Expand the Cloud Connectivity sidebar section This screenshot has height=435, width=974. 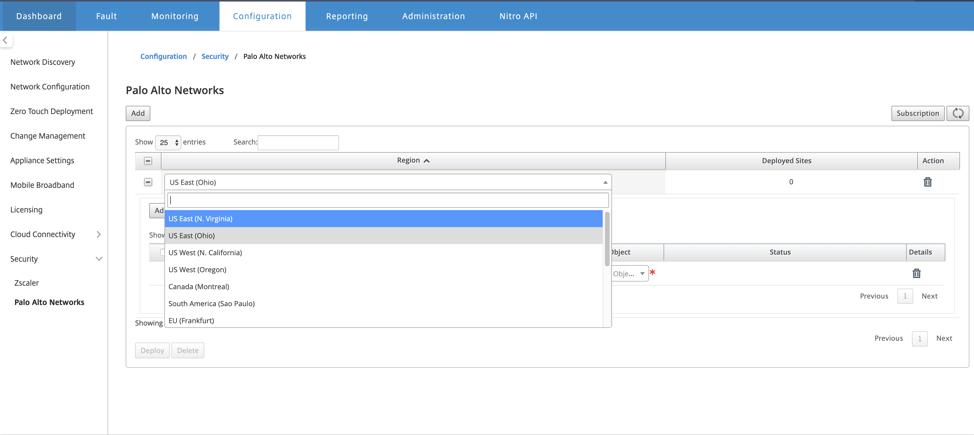pos(99,234)
